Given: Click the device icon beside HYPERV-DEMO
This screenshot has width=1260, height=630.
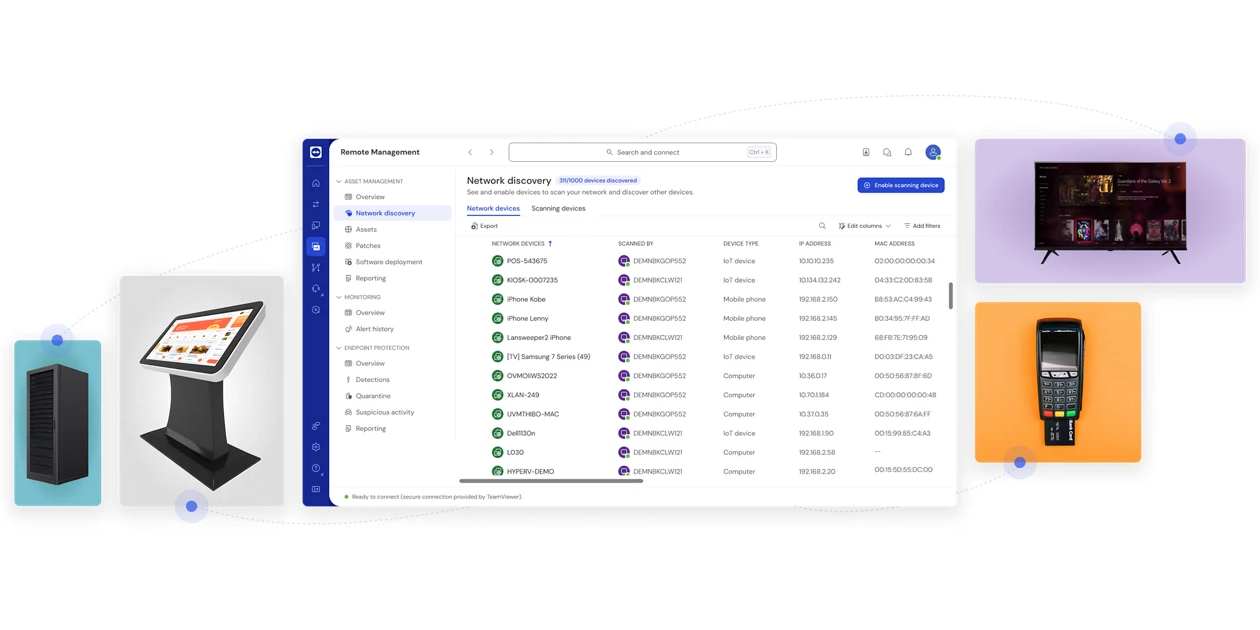Looking at the screenshot, I should point(497,471).
